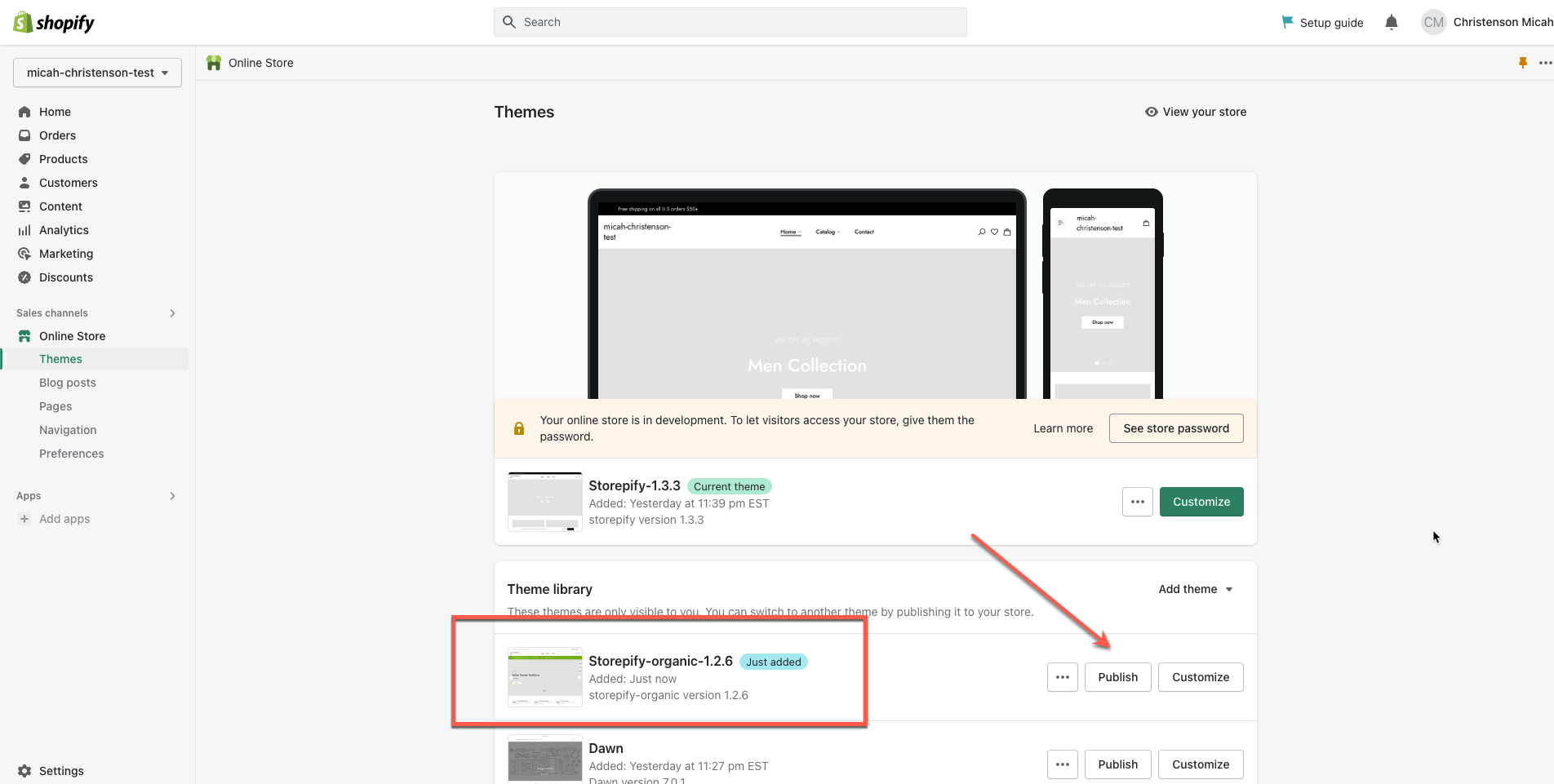This screenshot has height=784, width=1554.
Task: Click the pin icon in Online Store header
Action: pos(1522,63)
